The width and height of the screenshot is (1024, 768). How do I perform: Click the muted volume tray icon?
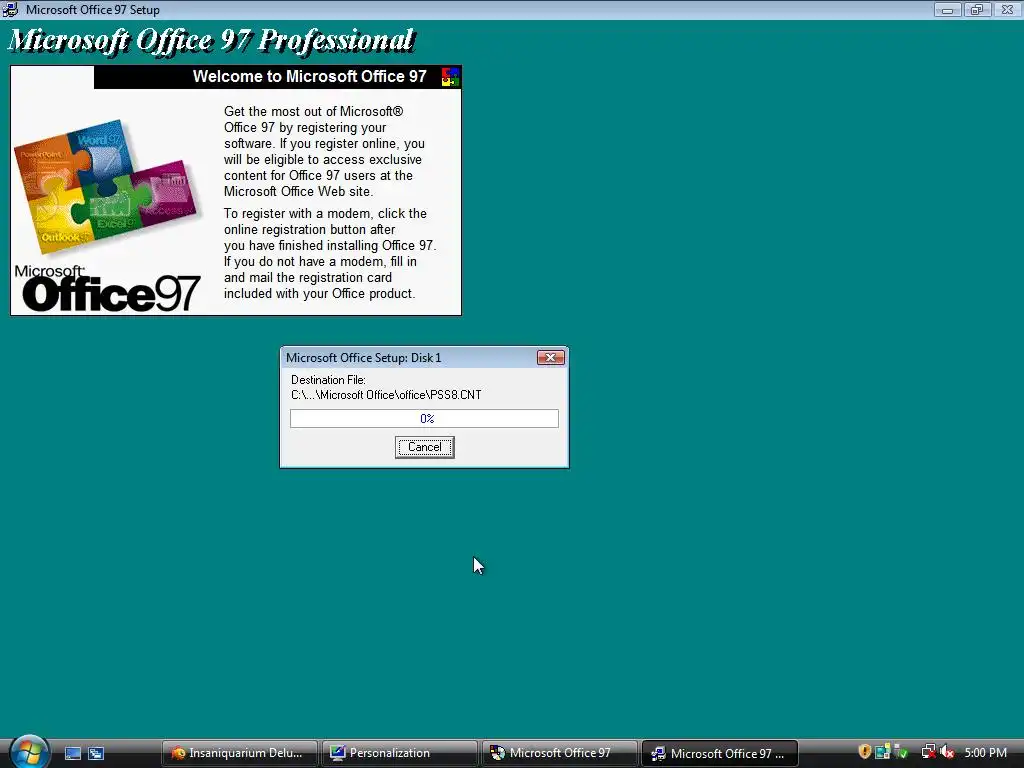pyautogui.click(x=948, y=752)
